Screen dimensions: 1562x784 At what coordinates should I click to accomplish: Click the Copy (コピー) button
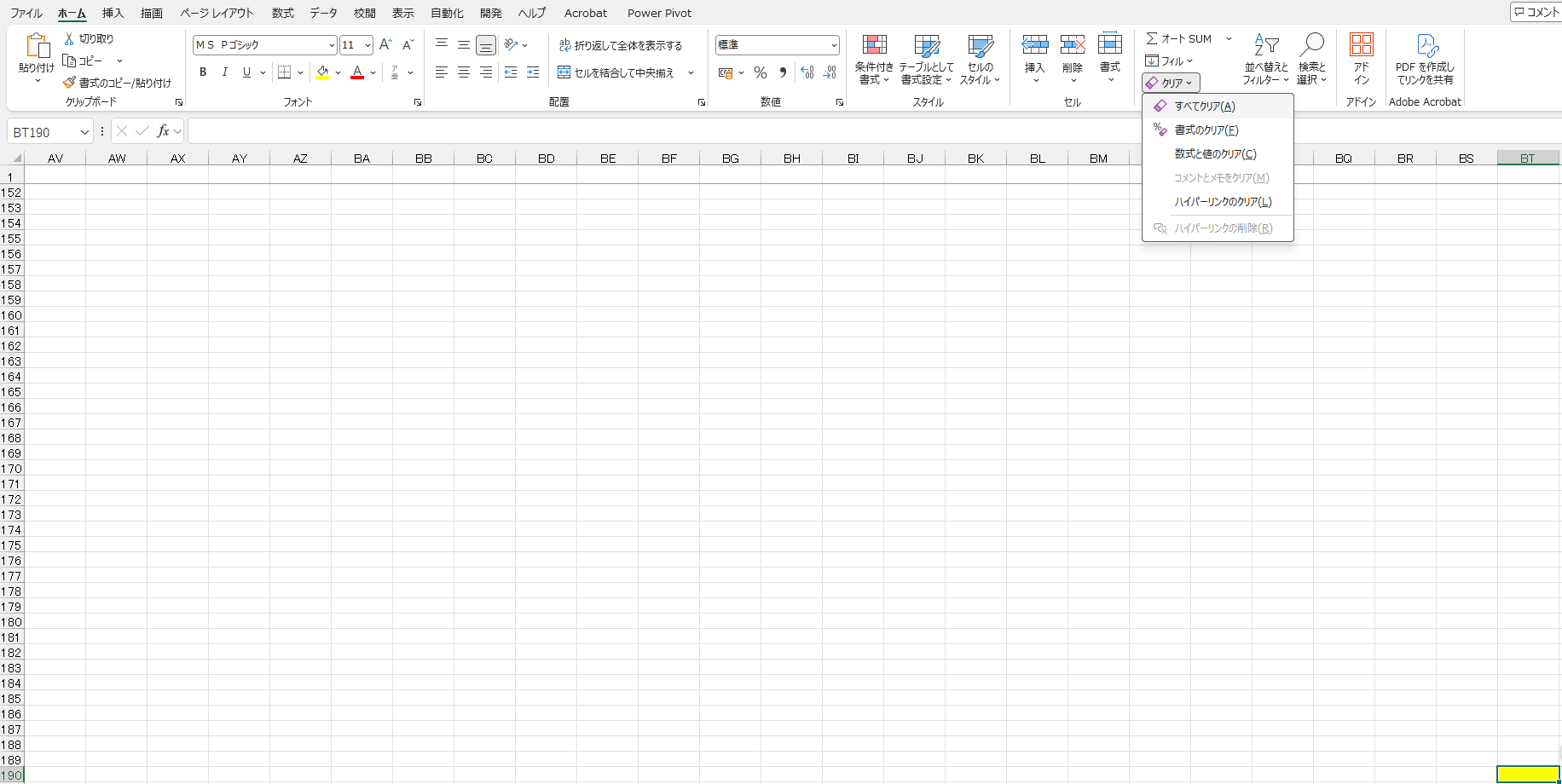83,61
